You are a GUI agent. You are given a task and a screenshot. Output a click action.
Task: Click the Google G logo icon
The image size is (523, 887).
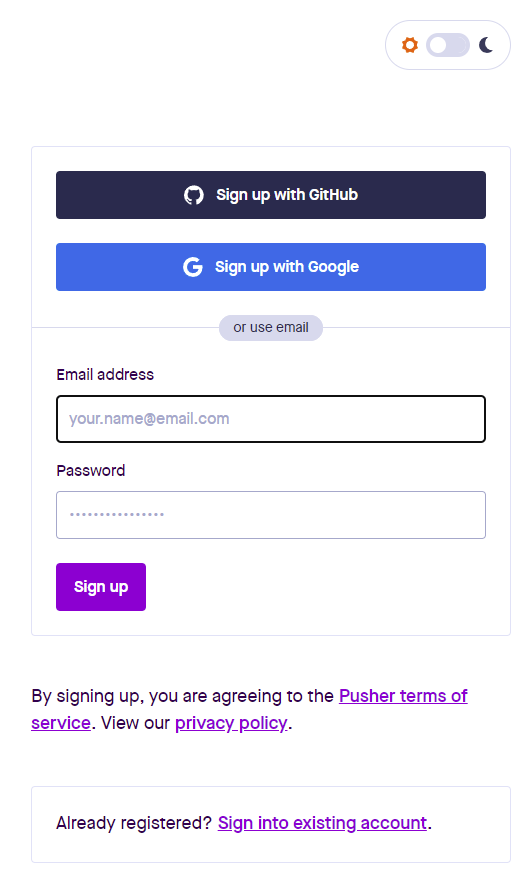193,267
